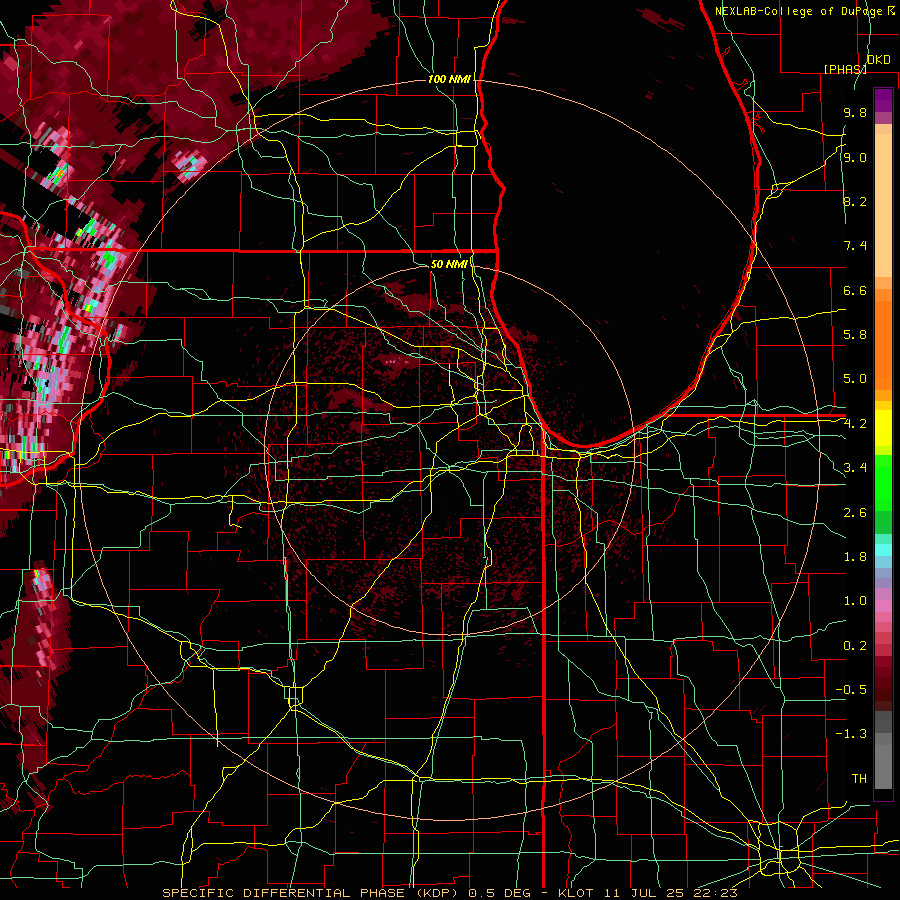Click the 5.8 scale value
900x900 pixels.
(x=855, y=335)
